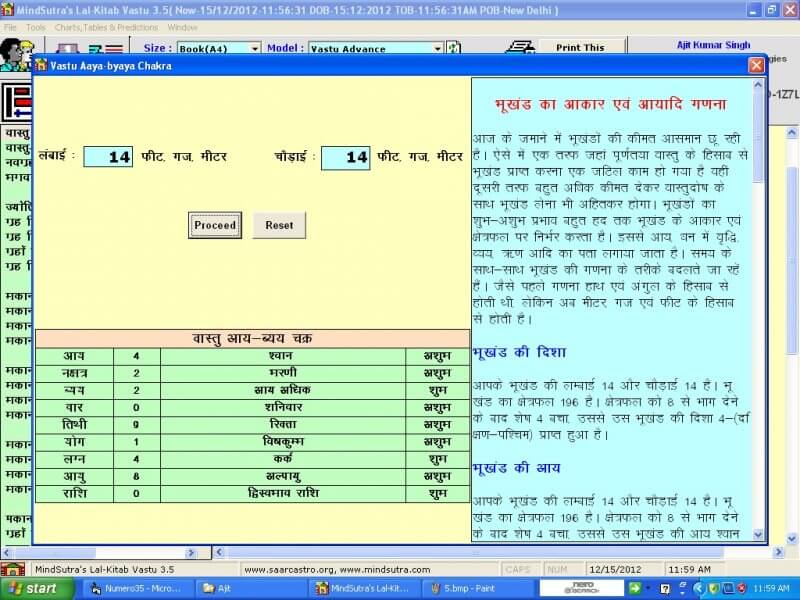Viewport: 800px width, 600px height.
Task: Click विषकुम्भ cell in योग row
Action: point(283,442)
